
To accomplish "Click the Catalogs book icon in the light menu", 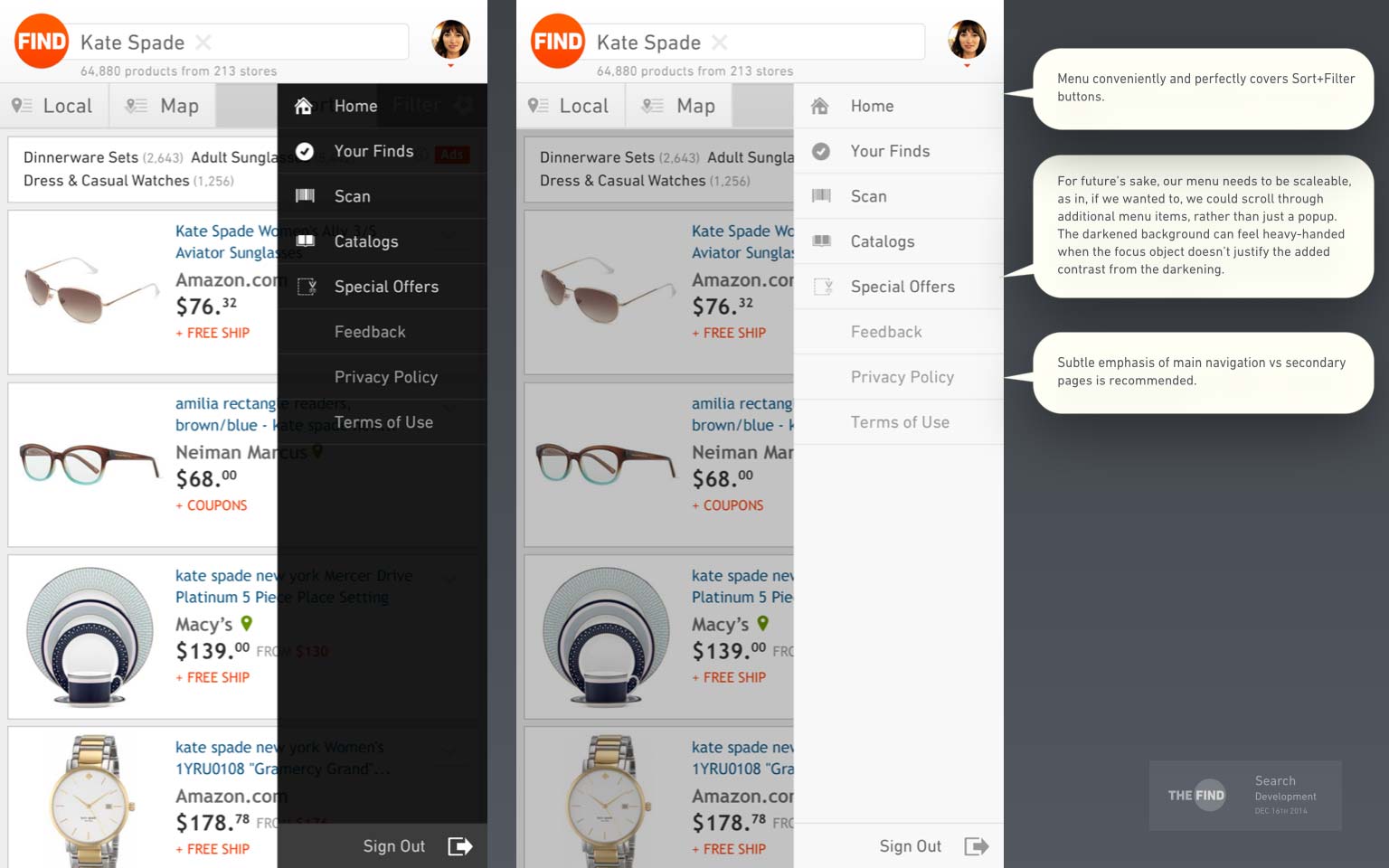I will pyautogui.click(x=821, y=241).
